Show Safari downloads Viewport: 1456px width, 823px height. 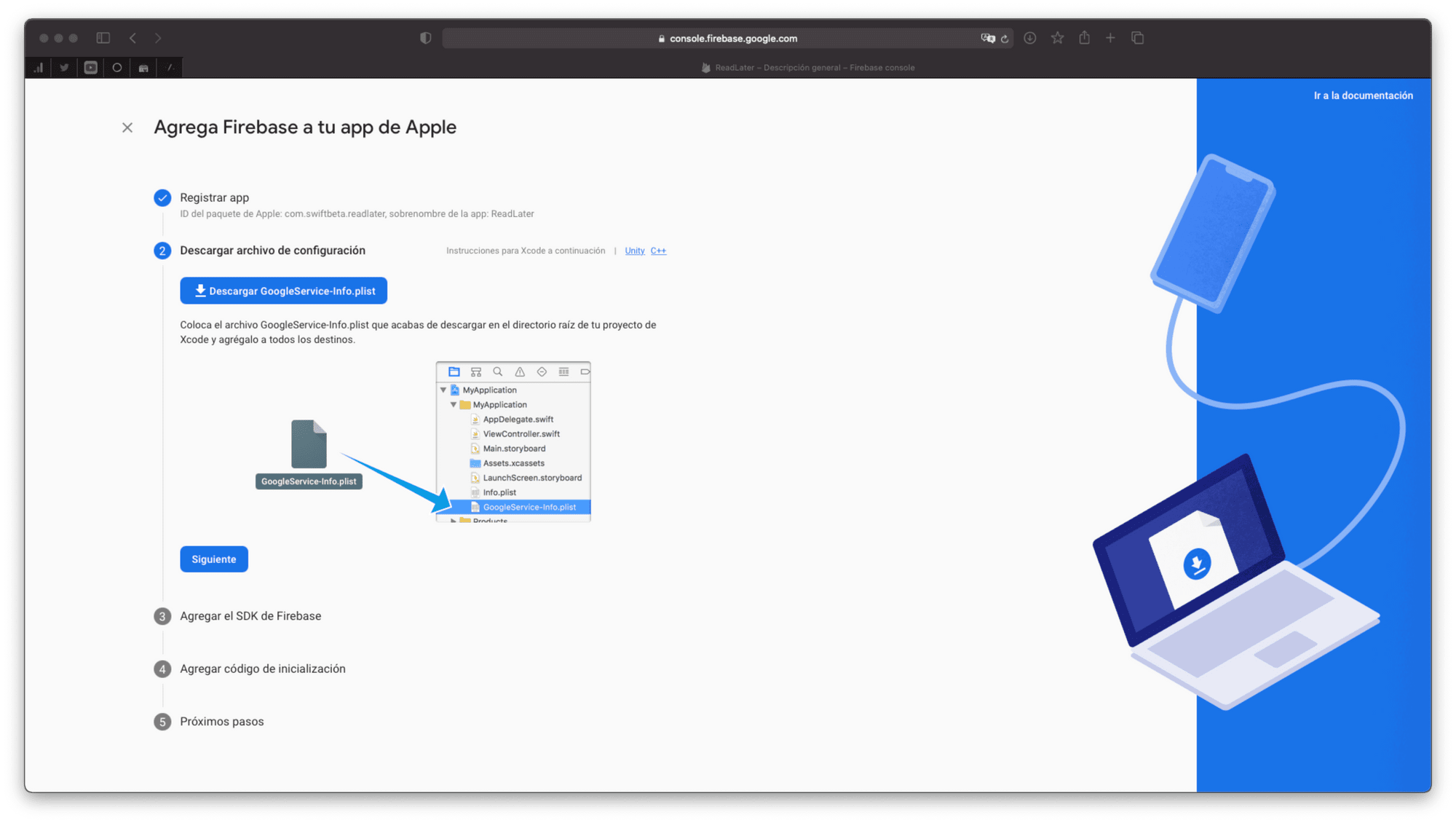[1030, 38]
